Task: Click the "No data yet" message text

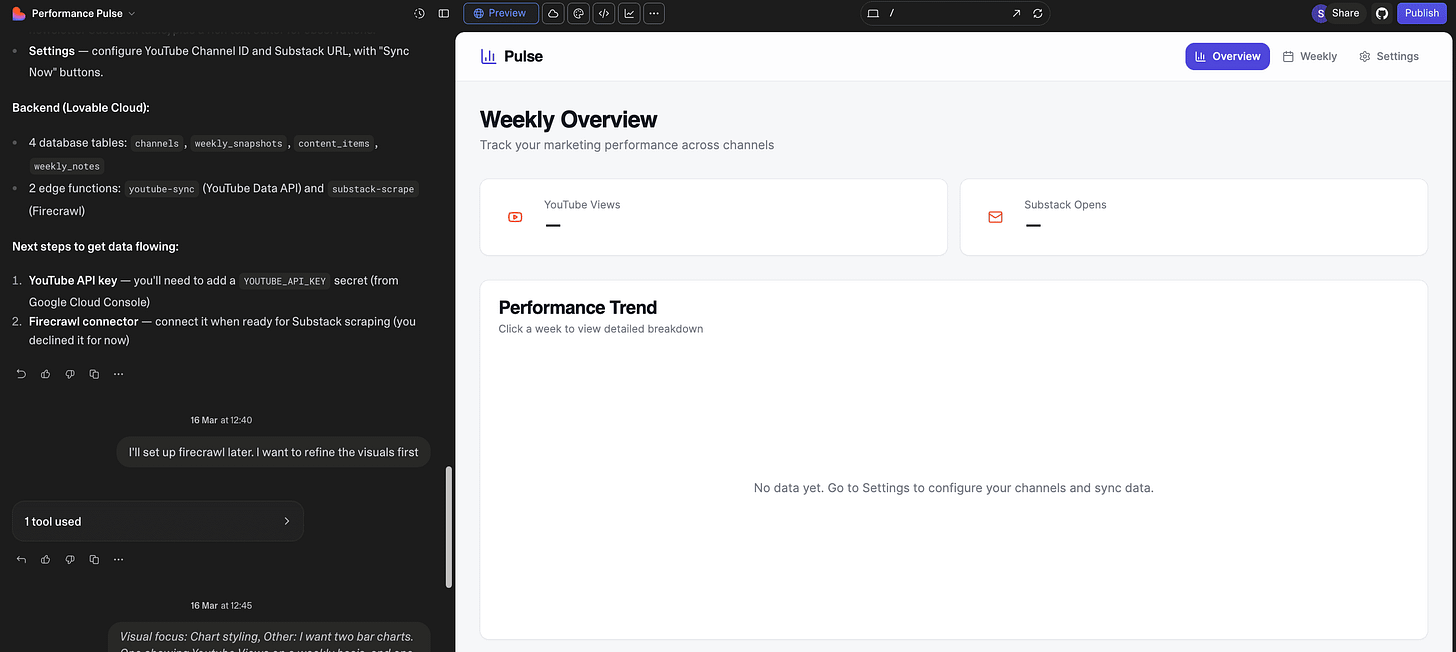Action: (954, 488)
